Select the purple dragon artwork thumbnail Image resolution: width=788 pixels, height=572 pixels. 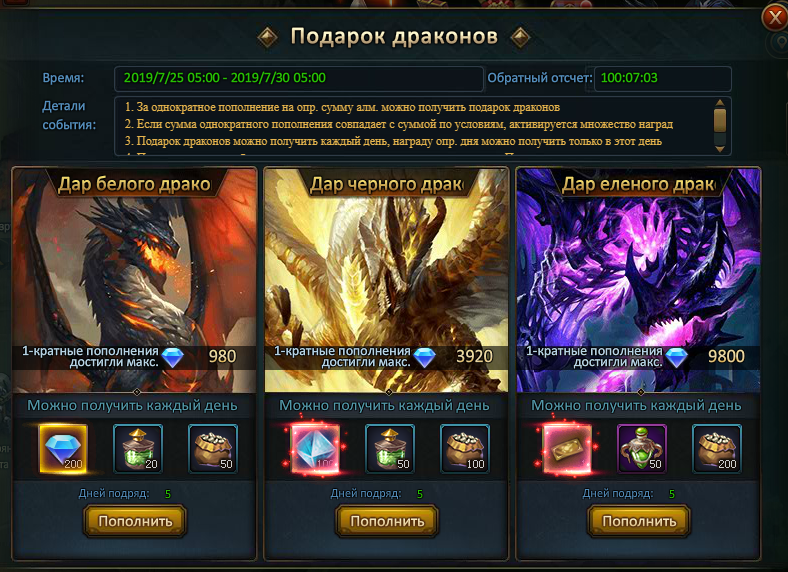tap(638, 280)
